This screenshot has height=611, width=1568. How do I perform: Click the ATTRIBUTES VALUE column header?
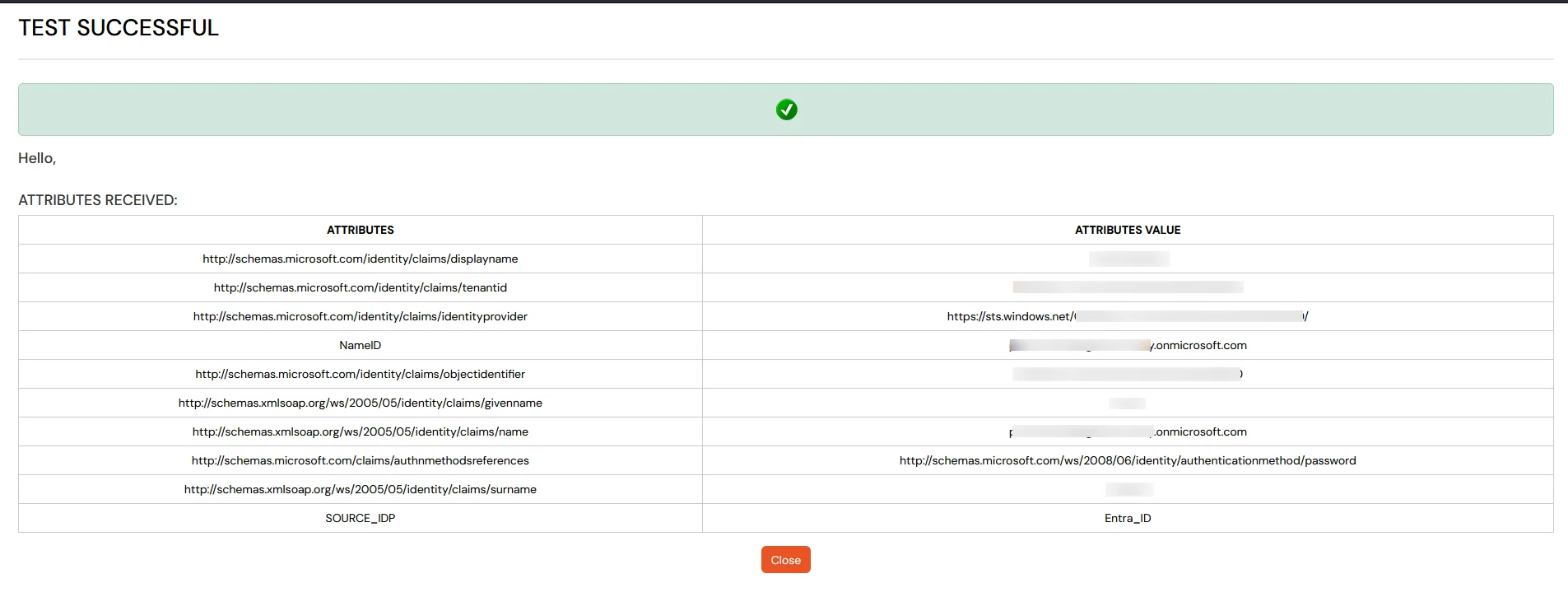pyautogui.click(x=1128, y=230)
